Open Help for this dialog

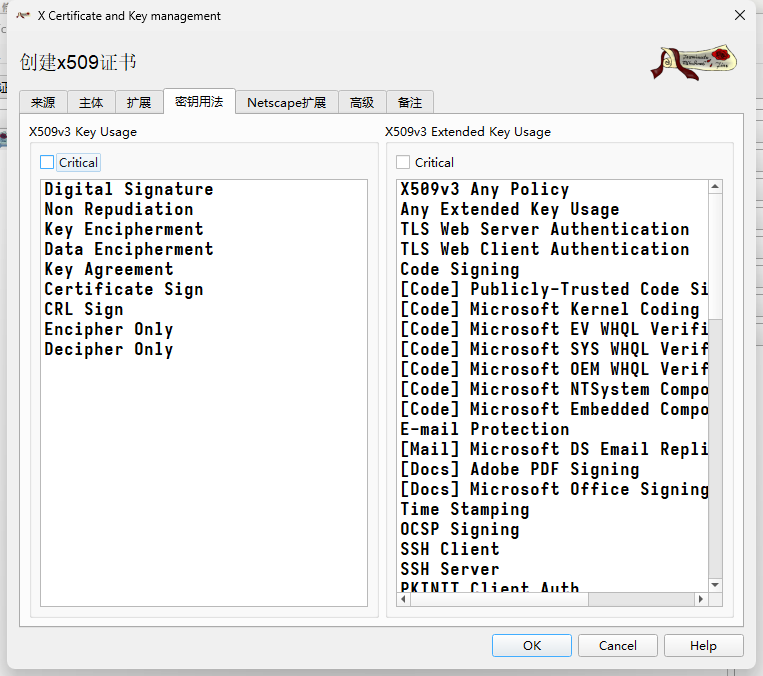tap(703, 646)
